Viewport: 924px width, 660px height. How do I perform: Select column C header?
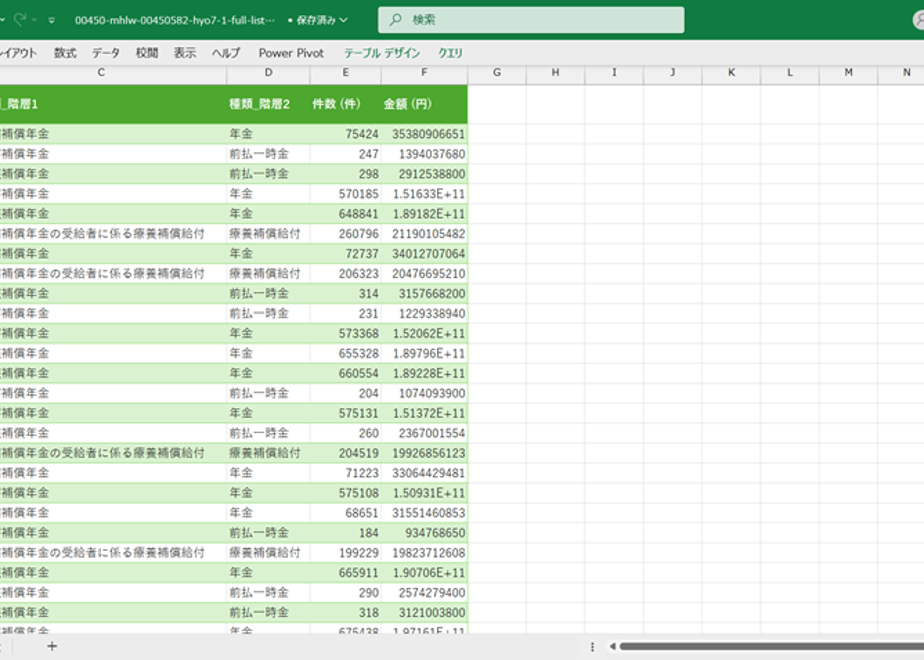(101, 72)
